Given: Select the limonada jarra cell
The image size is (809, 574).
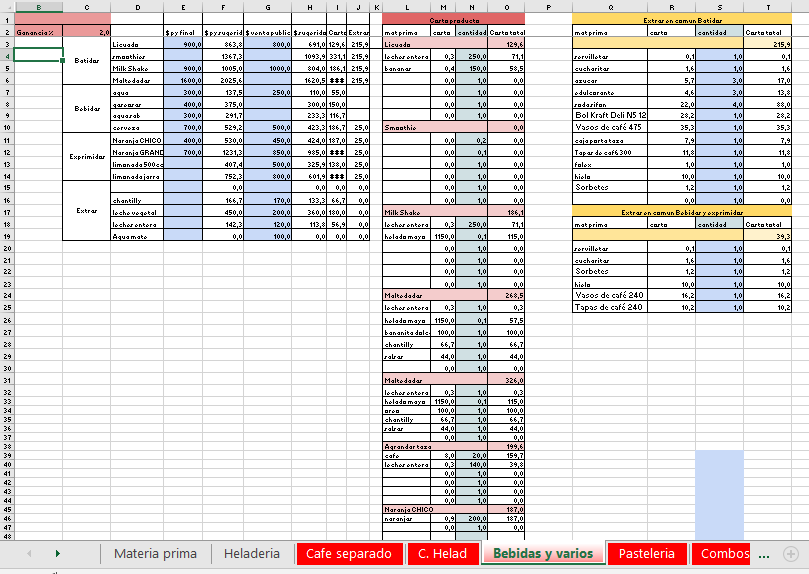Looking at the screenshot, I should [x=137, y=176].
